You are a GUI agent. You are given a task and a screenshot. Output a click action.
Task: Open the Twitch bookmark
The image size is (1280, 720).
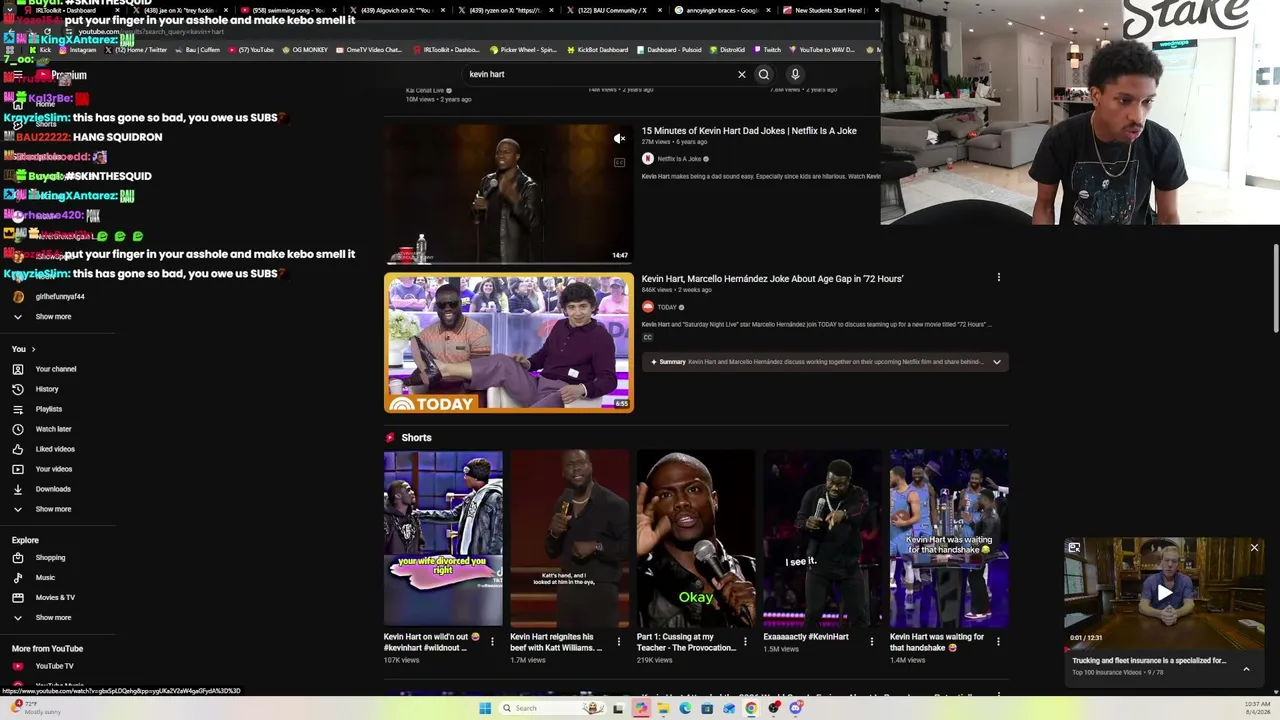pos(768,50)
